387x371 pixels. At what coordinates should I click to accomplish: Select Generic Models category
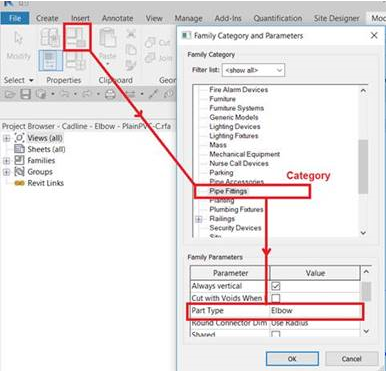coord(234,117)
